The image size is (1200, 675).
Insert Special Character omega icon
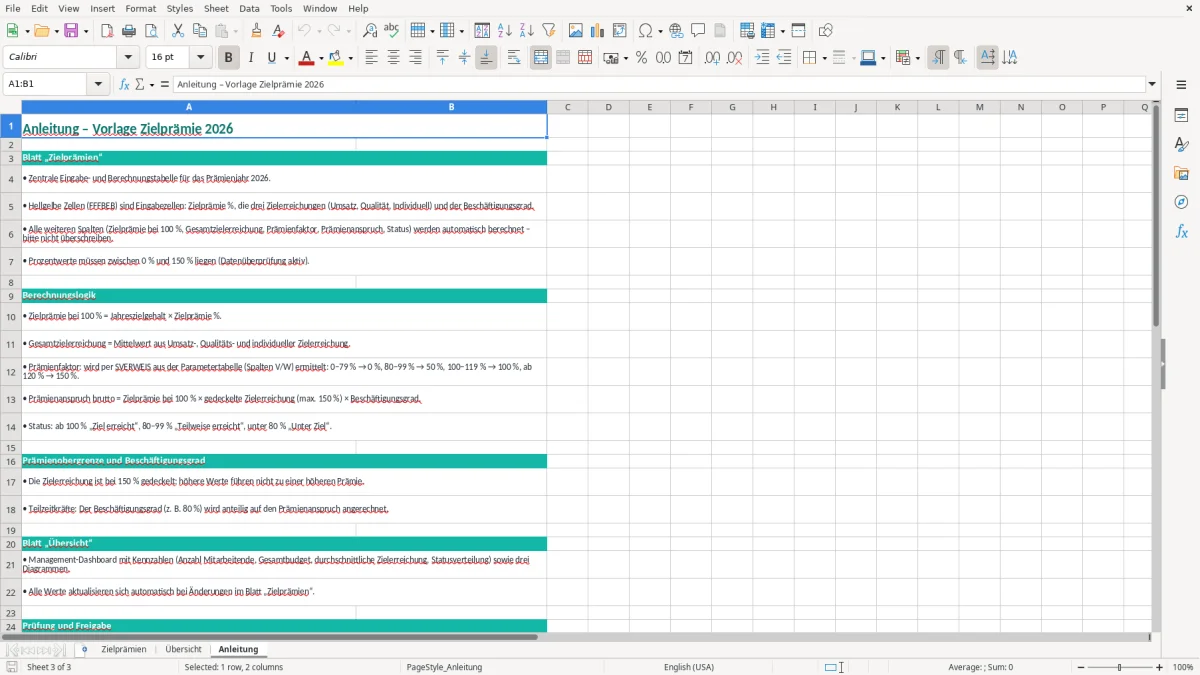645,31
